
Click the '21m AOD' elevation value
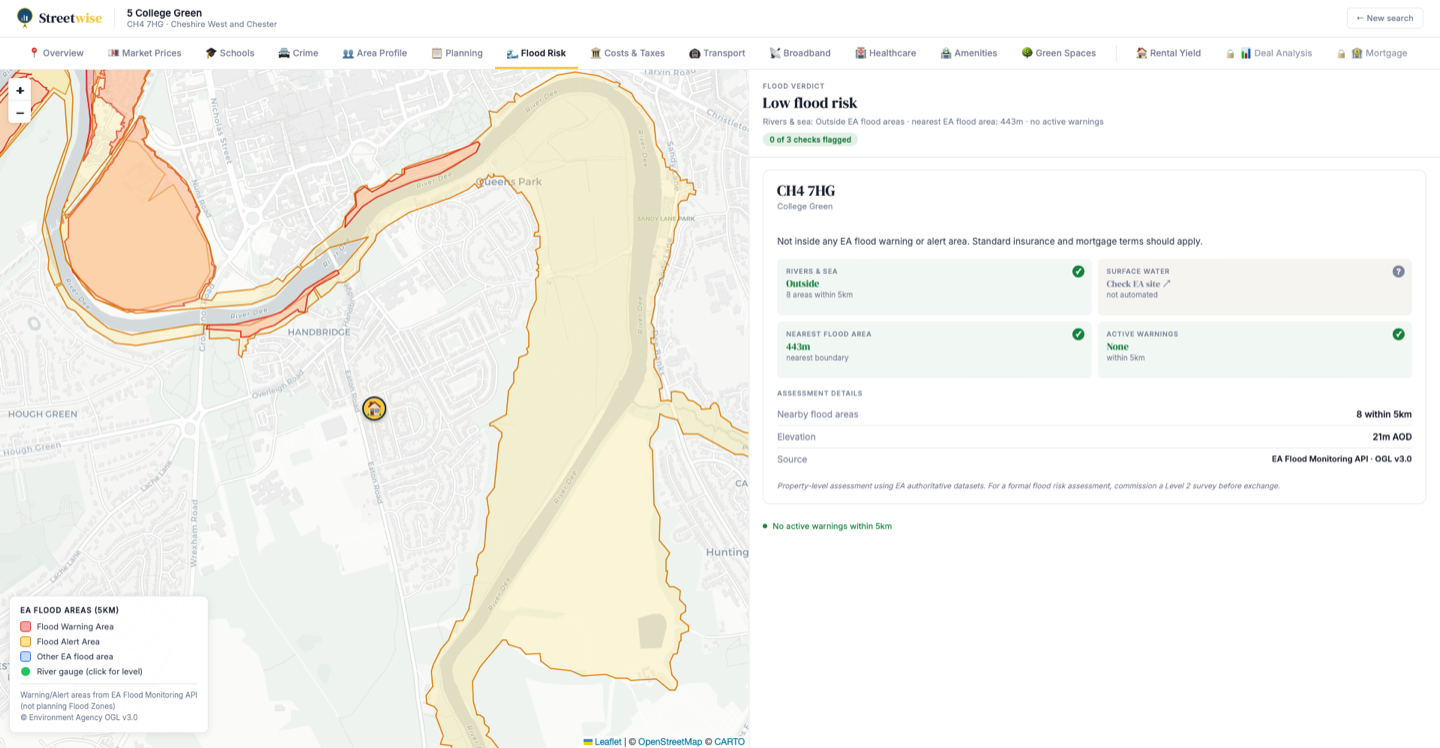click(x=1392, y=437)
